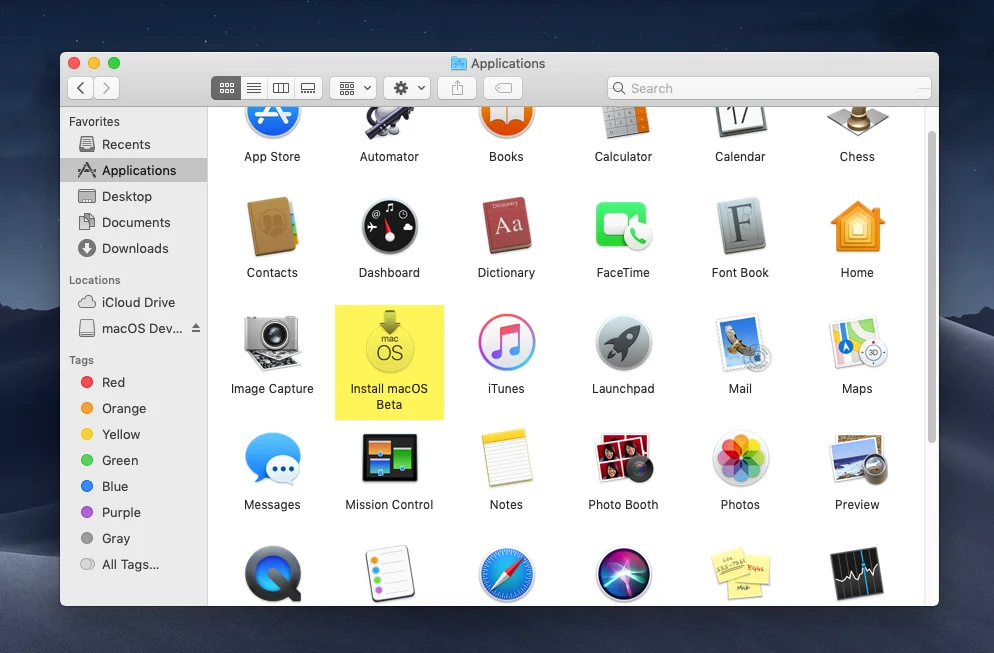Select the Reminders checklist icon
The image size is (994, 653).
tap(389, 573)
